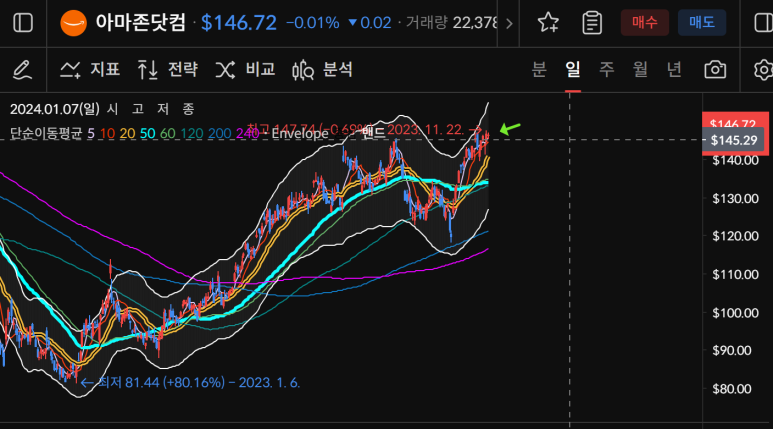The width and height of the screenshot is (773, 429).
Task: Toggle the 50-day moving average
Action: coord(147,133)
